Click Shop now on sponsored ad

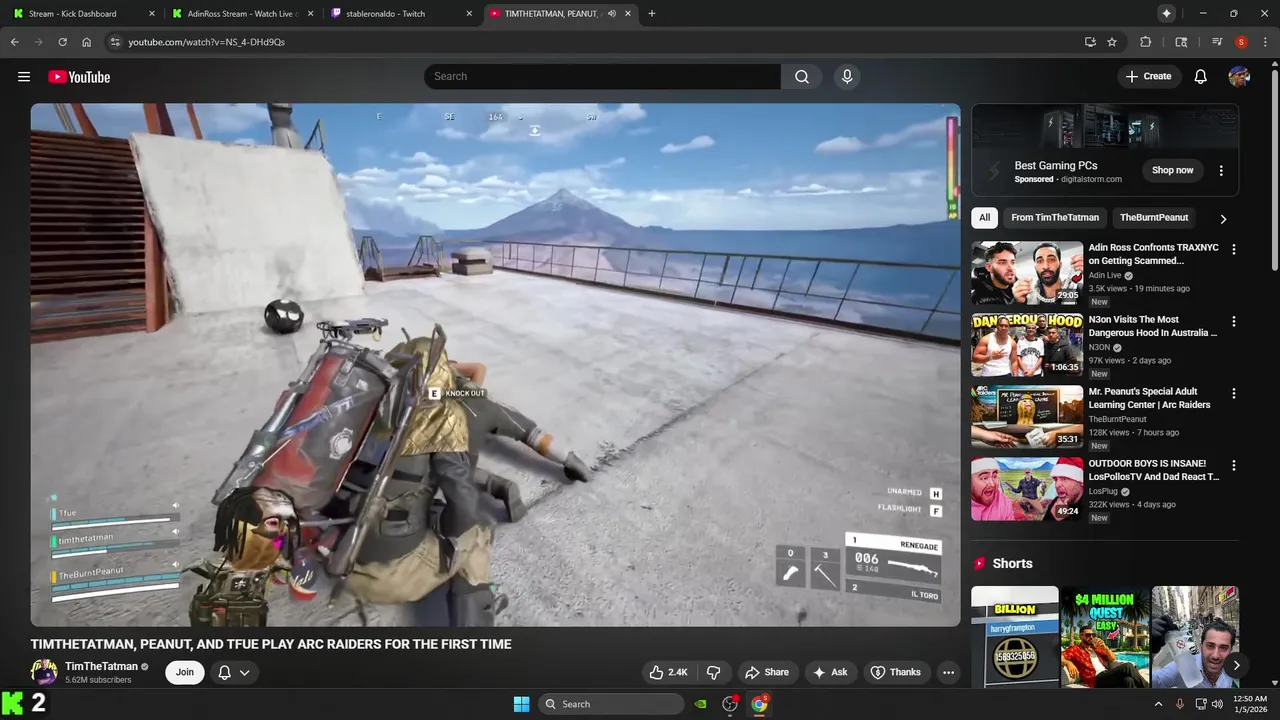[x=1172, y=170]
